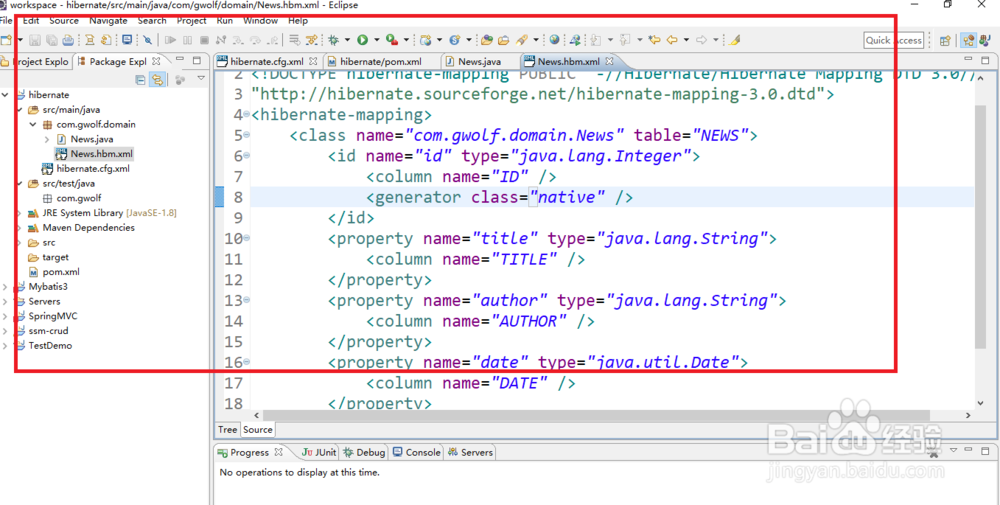
Task: Click the Save All toolbar icon
Action: click(50, 40)
